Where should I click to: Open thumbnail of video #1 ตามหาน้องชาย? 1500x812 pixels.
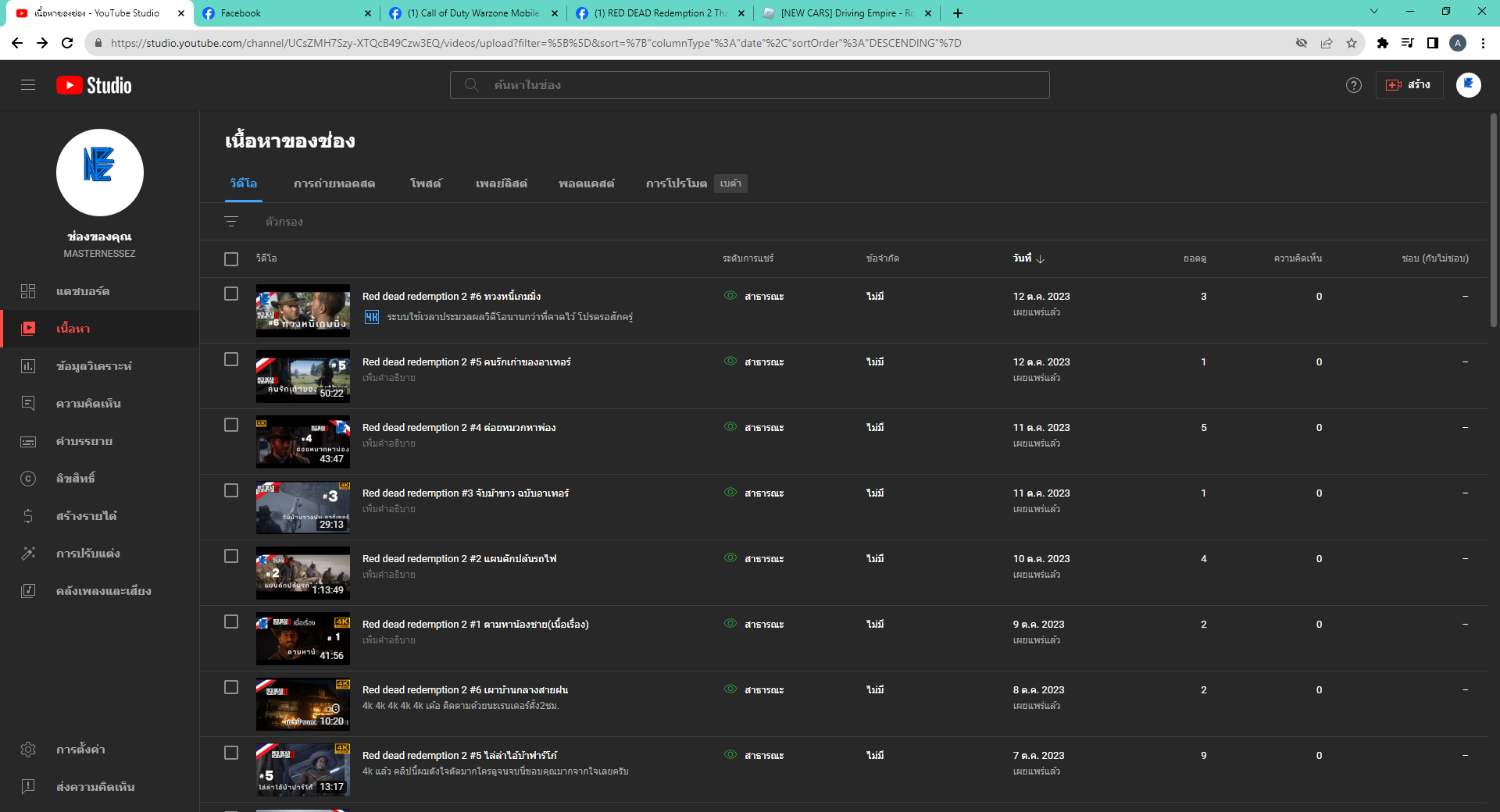303,639
